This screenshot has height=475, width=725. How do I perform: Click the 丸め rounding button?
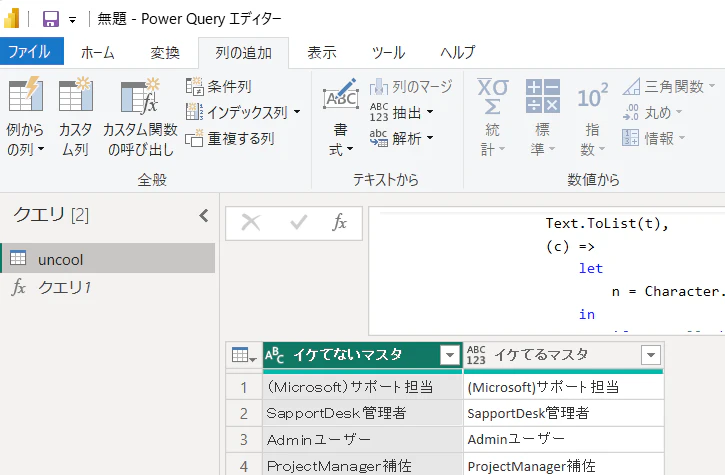(x=652, y=112)
